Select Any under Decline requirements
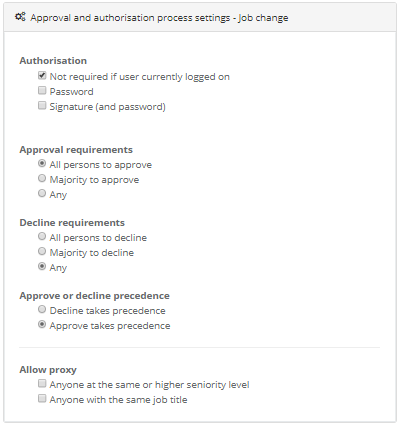 pyautogui.click(x=42, y=266)
